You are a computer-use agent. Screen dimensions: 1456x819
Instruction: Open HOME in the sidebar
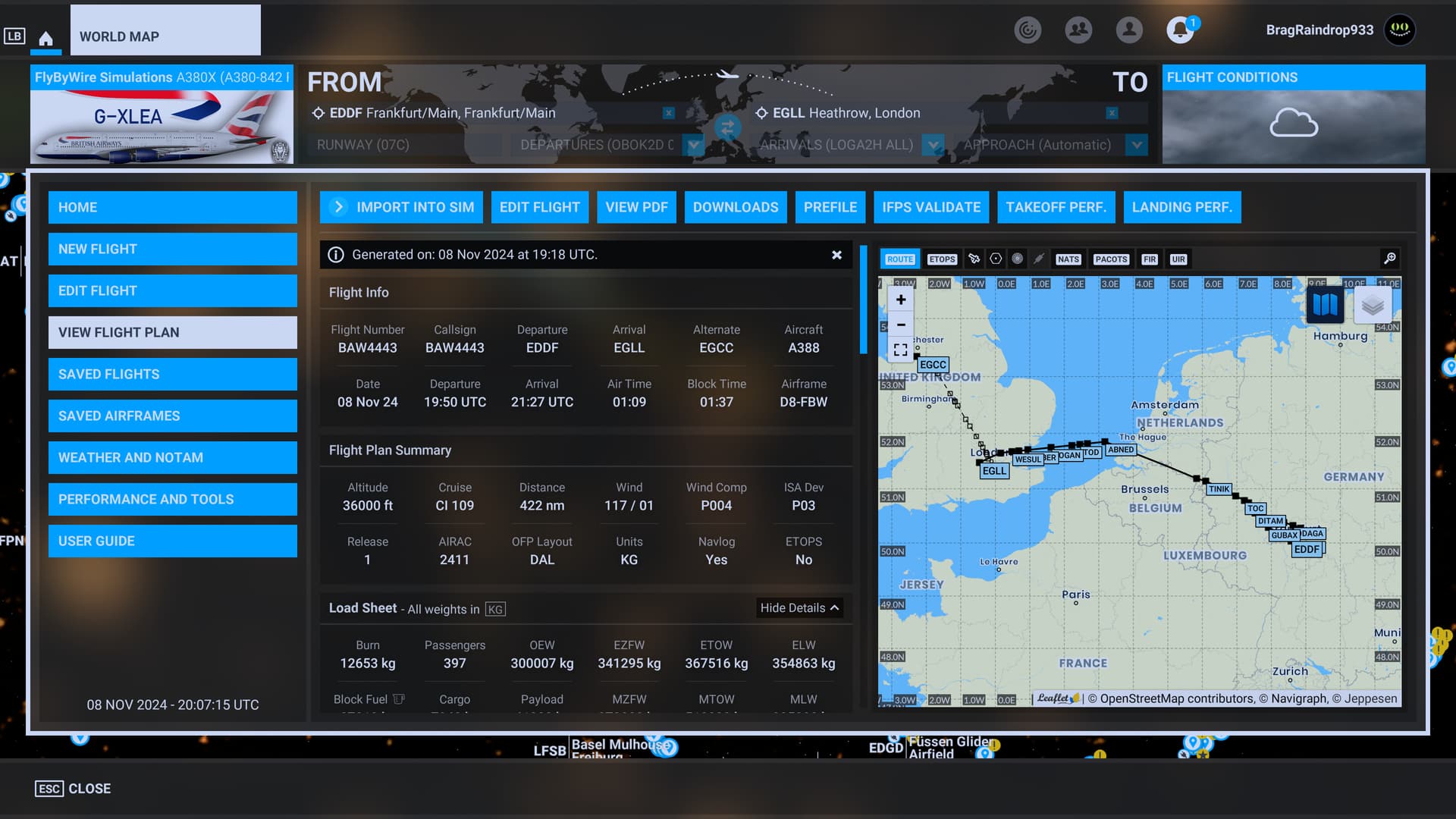pos(173,207)
